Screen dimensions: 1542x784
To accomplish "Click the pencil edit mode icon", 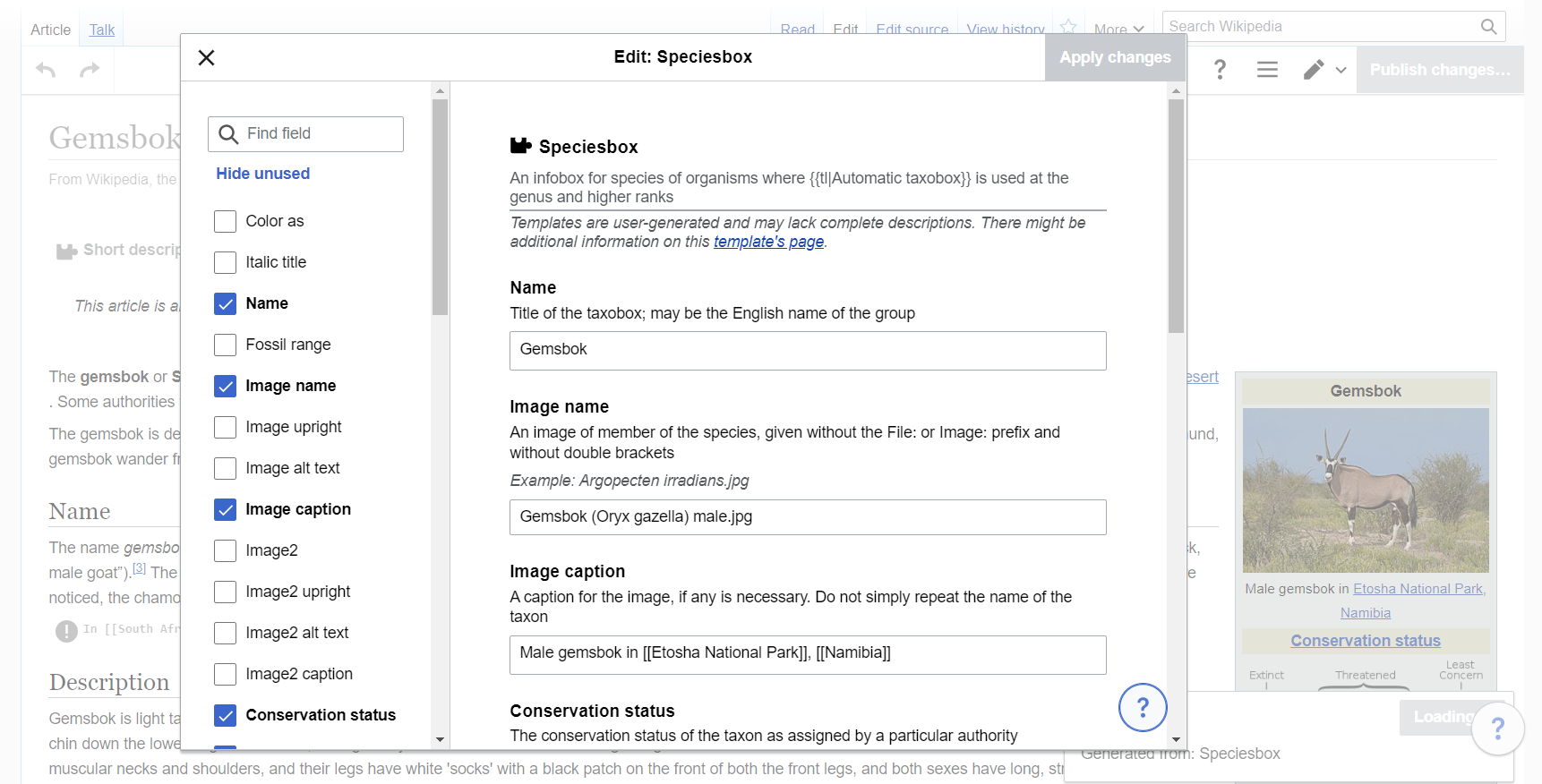I will click(x=1314, y=70).
